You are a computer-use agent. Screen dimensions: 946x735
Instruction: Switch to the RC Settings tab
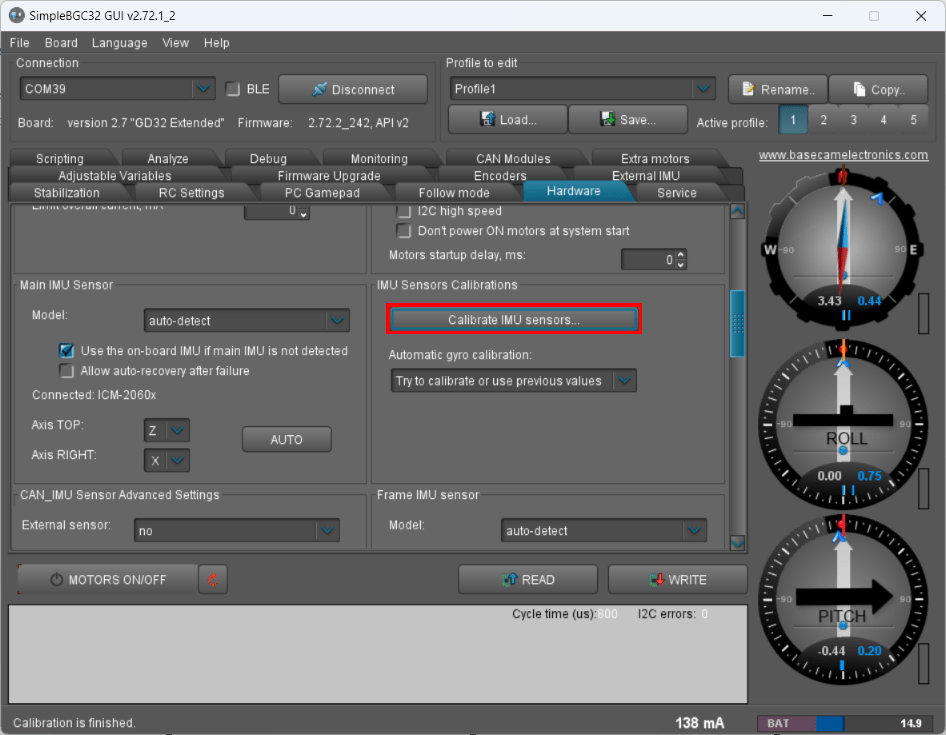point(193,192)
